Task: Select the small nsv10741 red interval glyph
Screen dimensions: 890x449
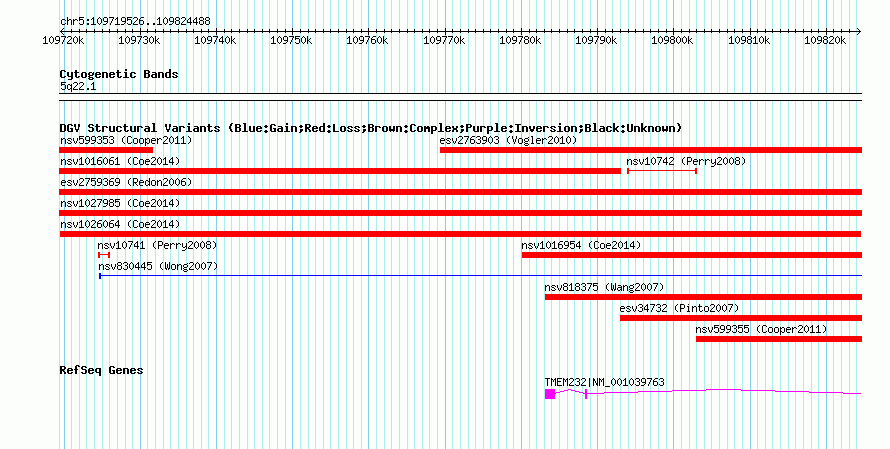Action: tap(104, 255)
